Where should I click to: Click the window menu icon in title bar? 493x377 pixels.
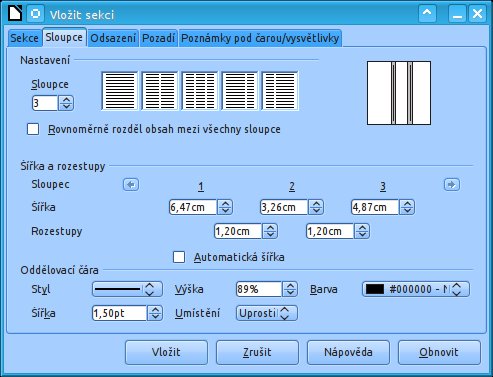pos(35,14)
